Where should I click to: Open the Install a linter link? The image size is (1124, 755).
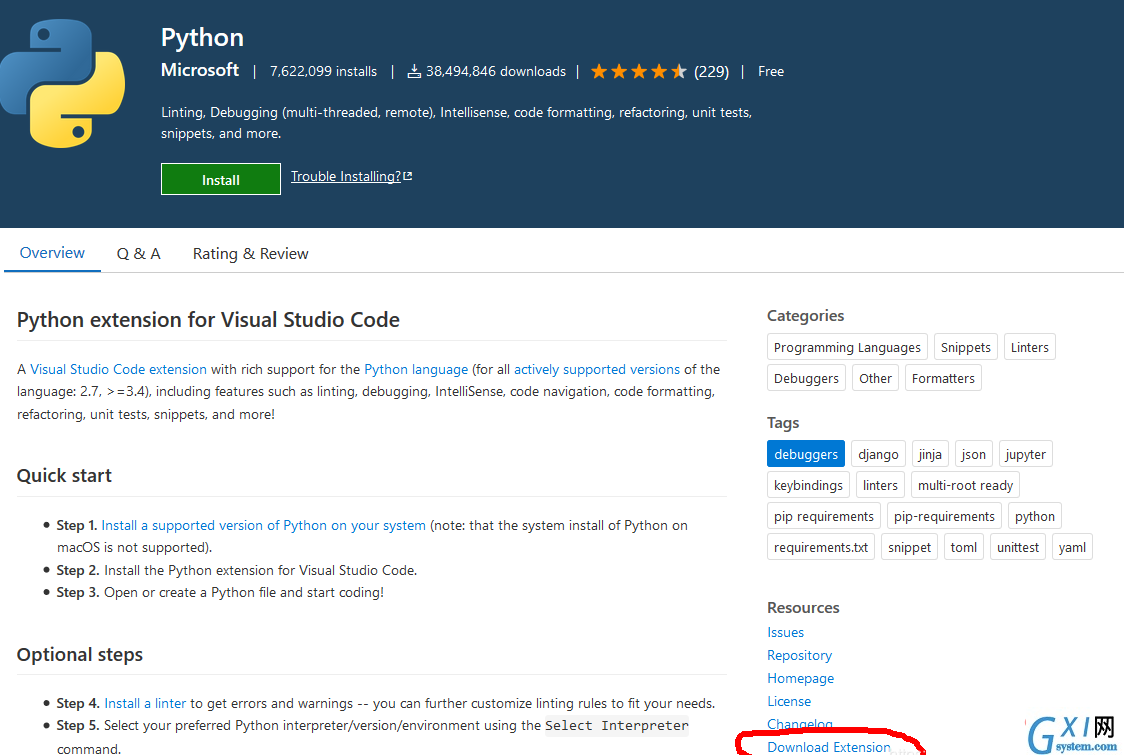pyautogui.click(x=145, y=703)
